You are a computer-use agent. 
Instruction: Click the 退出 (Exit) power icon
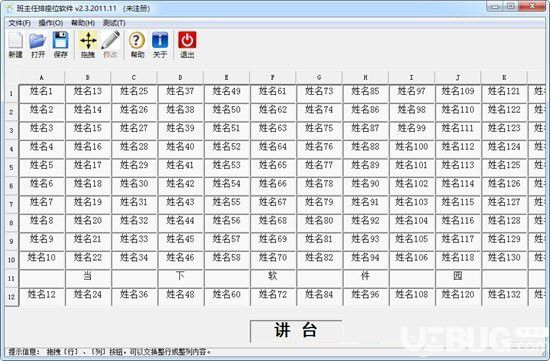187,45
